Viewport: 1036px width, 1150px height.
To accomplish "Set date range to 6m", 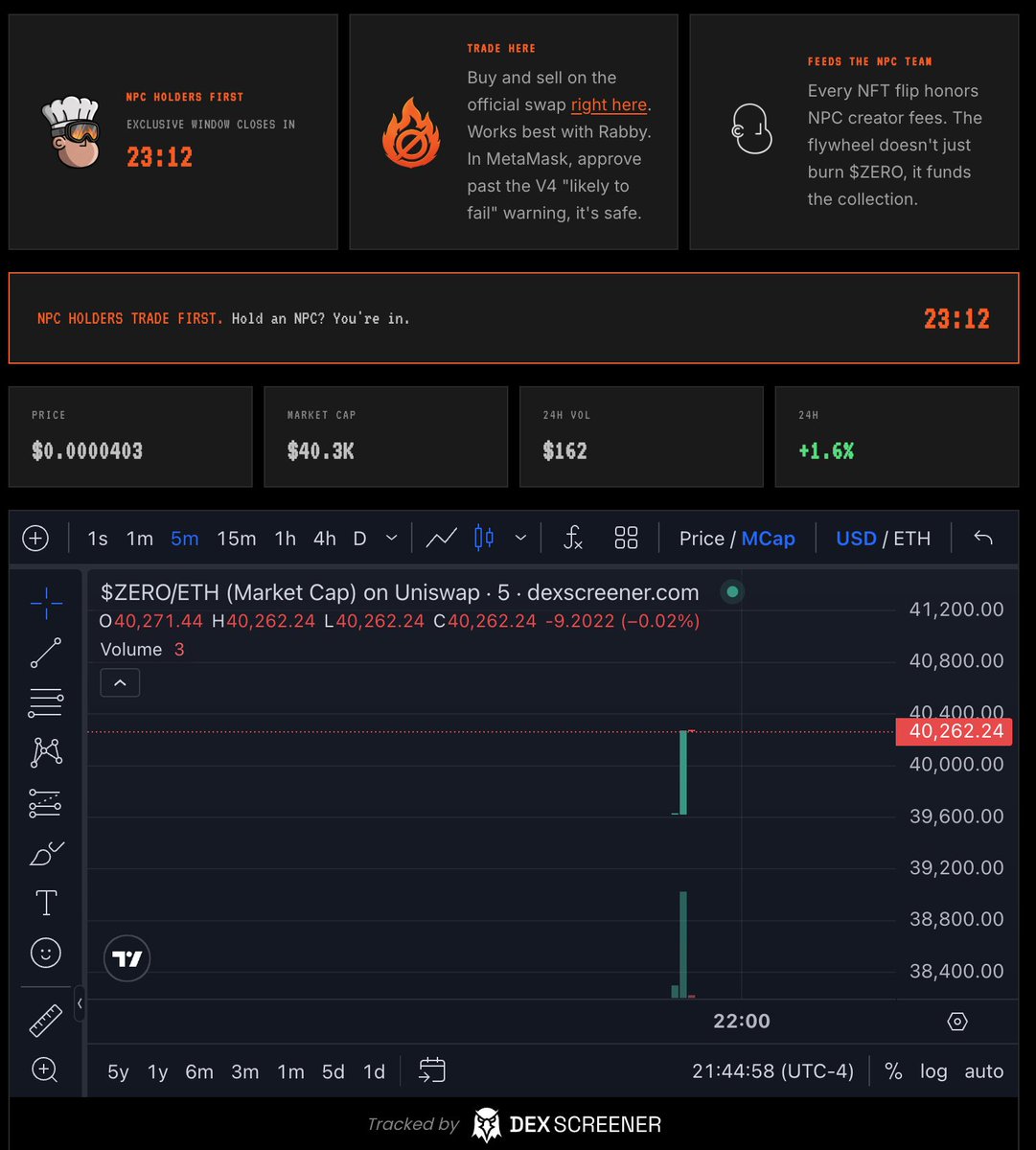I will (199, 1071).
